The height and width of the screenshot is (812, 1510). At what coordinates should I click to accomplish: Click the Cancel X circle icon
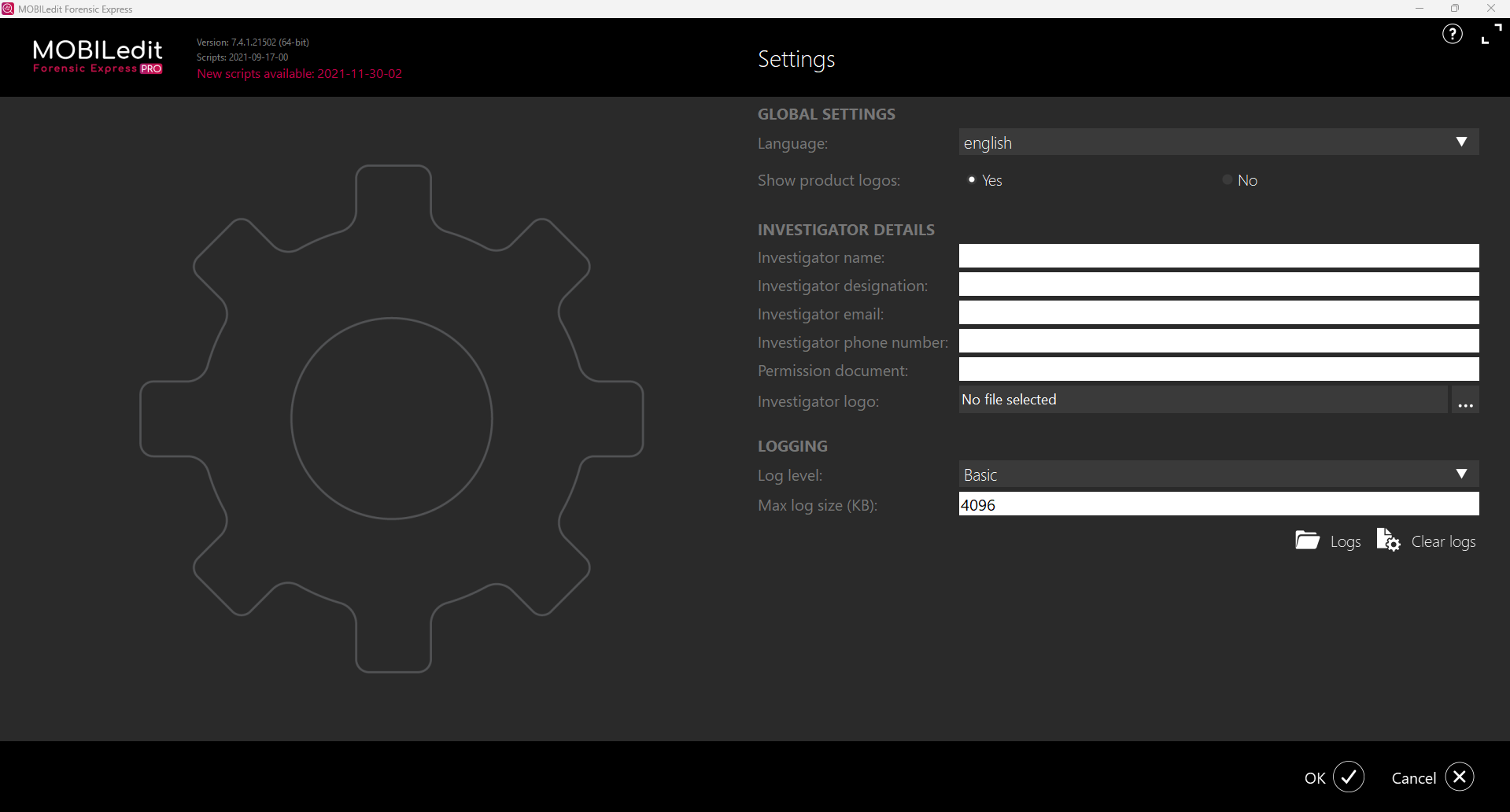point(1460,777)
